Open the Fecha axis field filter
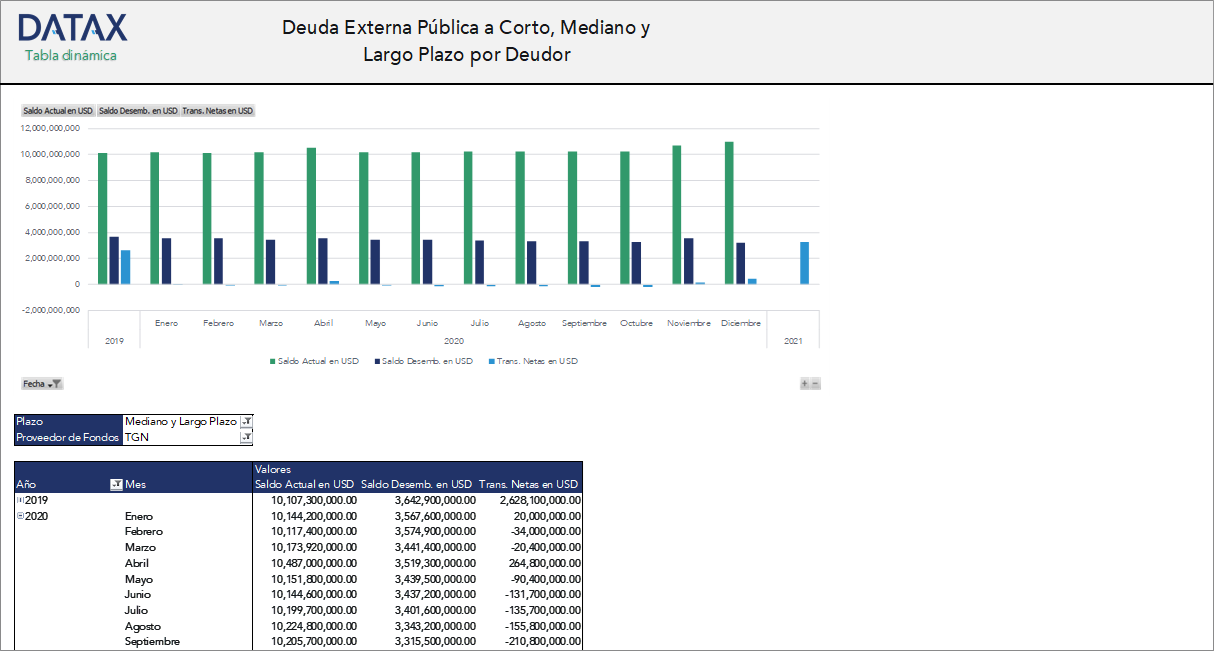The width and height of the screenshot is (1214, 651). tap(55, 383)
